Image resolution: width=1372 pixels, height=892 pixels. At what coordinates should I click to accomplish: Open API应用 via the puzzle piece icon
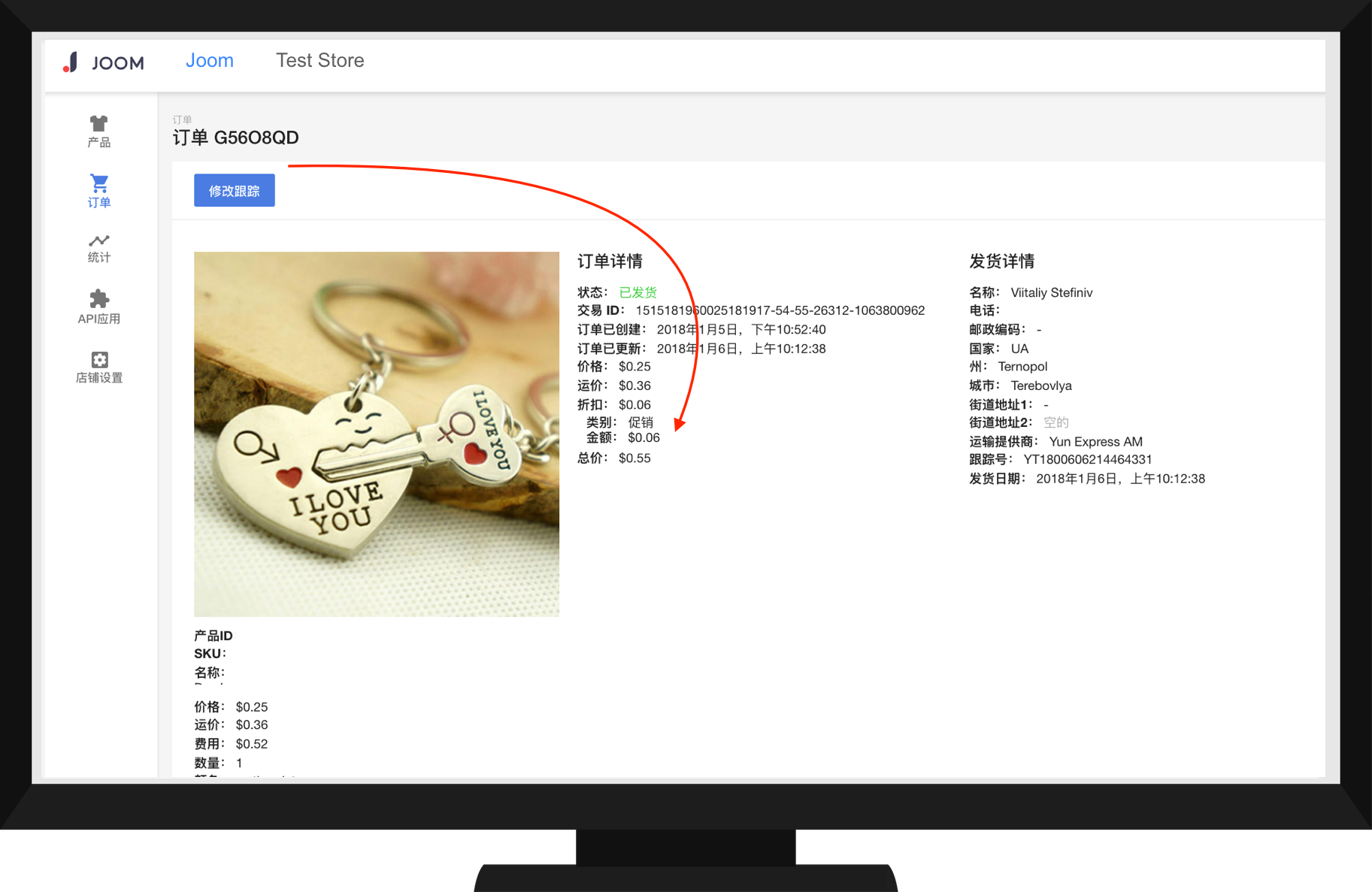click(98, 296)
